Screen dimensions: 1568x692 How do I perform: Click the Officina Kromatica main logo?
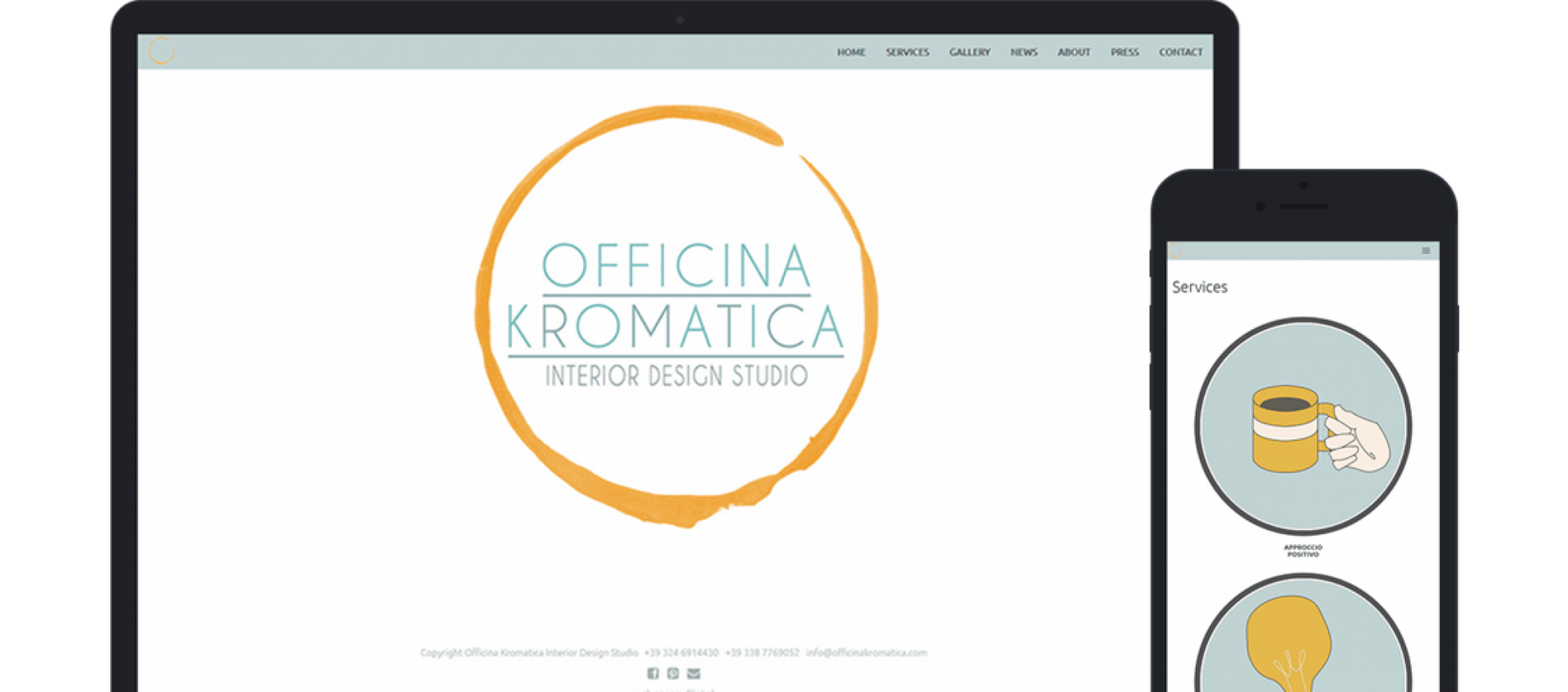click(676, 315)
